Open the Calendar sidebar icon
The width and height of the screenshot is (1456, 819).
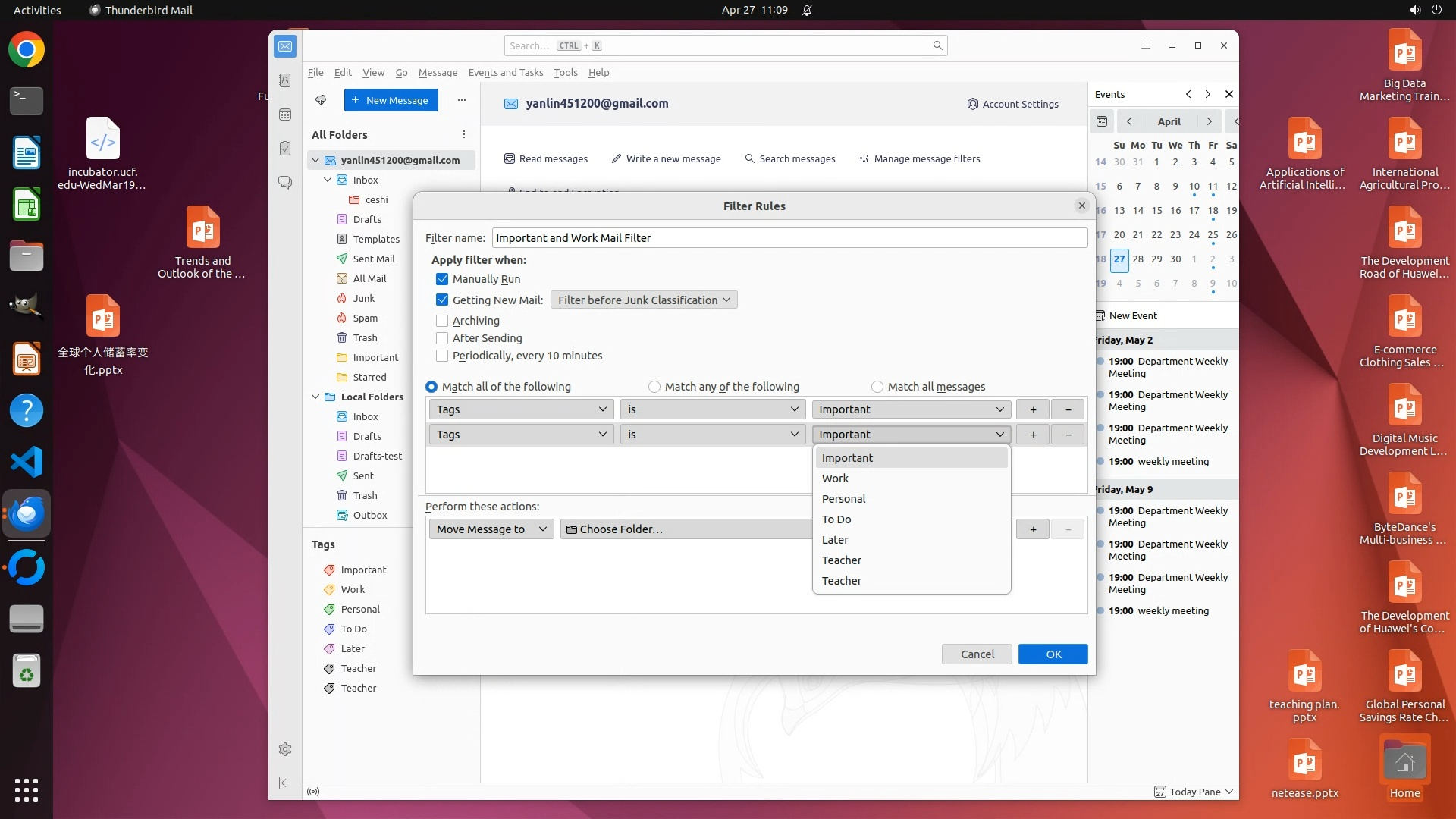tap(285, 115)
